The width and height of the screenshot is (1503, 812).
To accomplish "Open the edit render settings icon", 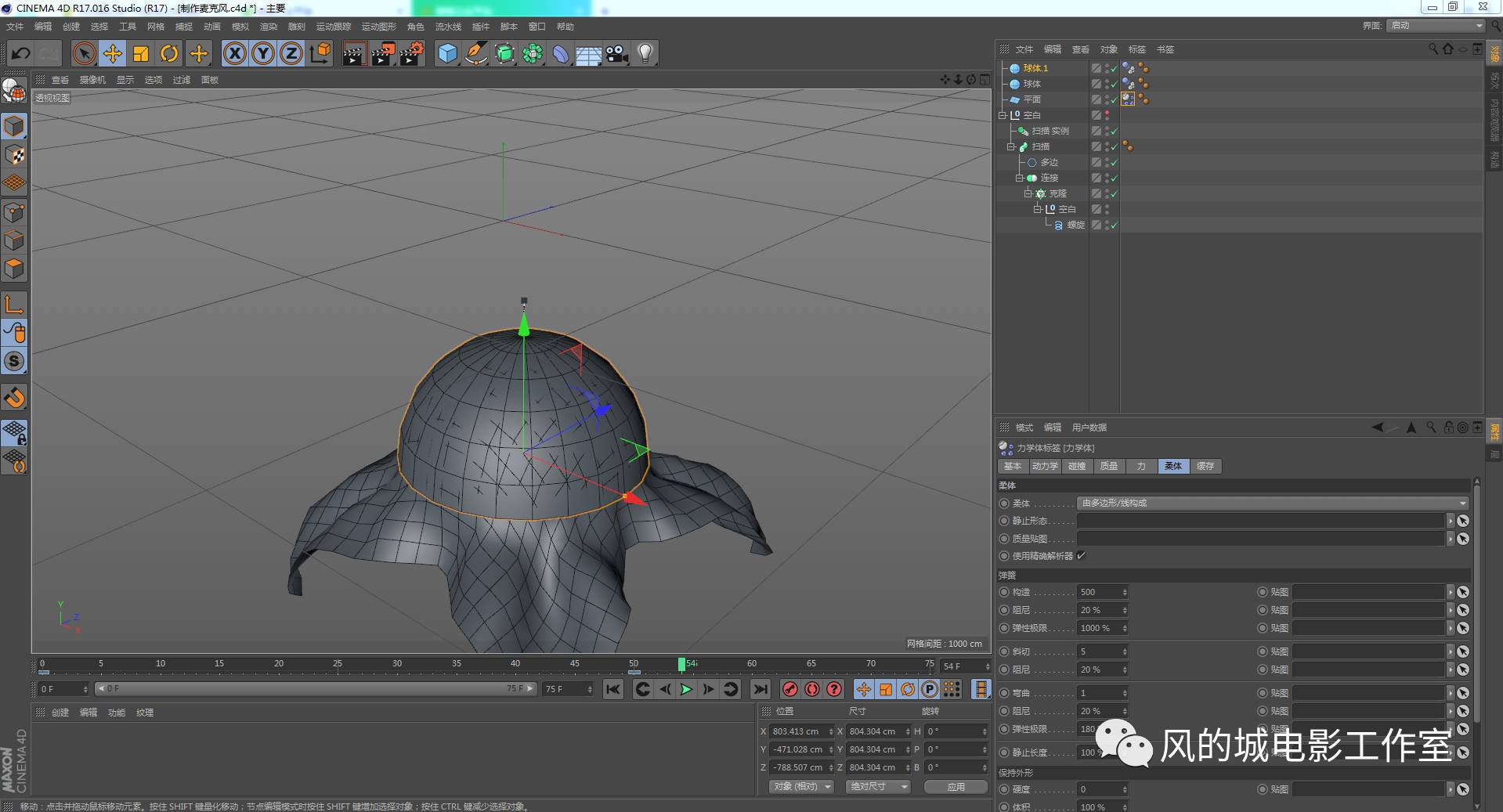I will [x=411, y=53].
